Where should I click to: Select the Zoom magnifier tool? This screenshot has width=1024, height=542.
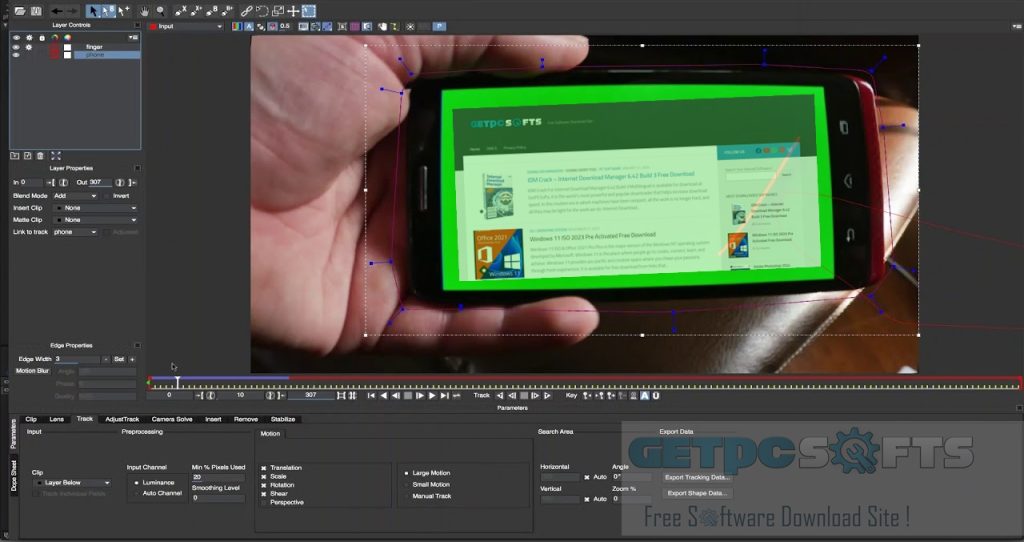coord(160,10)
